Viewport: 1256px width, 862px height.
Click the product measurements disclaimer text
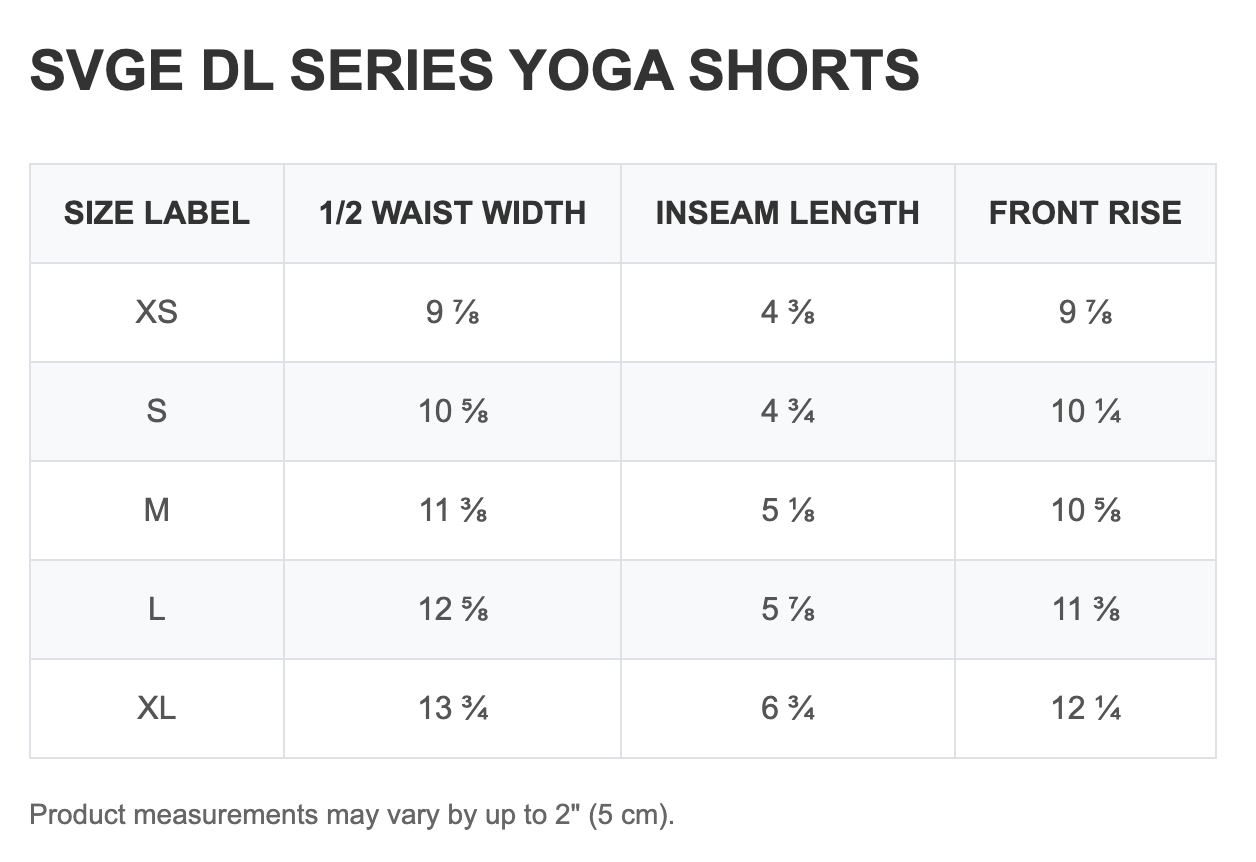pos(352,814)
